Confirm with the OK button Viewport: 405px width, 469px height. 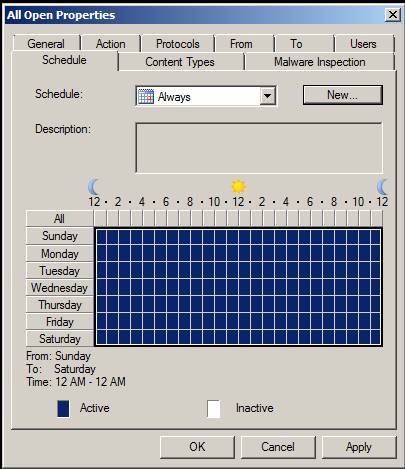click(x=197, y=447)
